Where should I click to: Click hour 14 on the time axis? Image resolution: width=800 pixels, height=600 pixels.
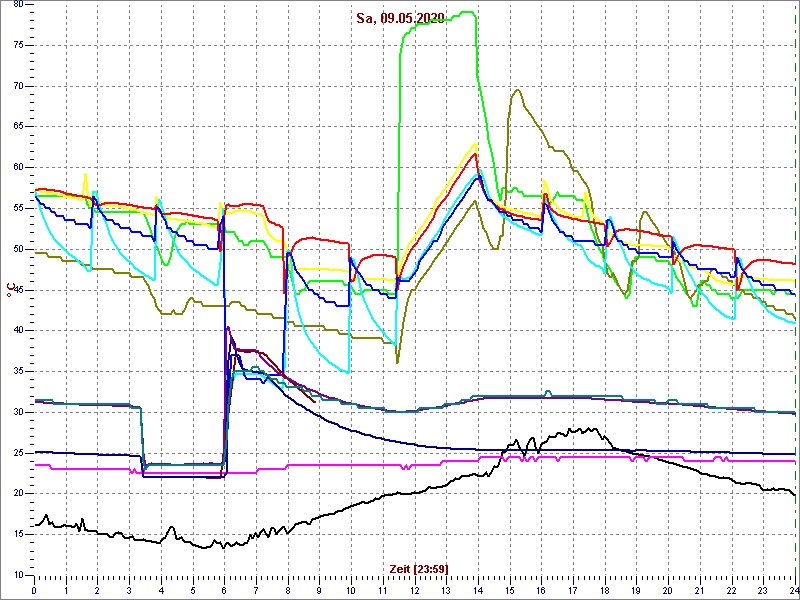click(x=478, y=589)
